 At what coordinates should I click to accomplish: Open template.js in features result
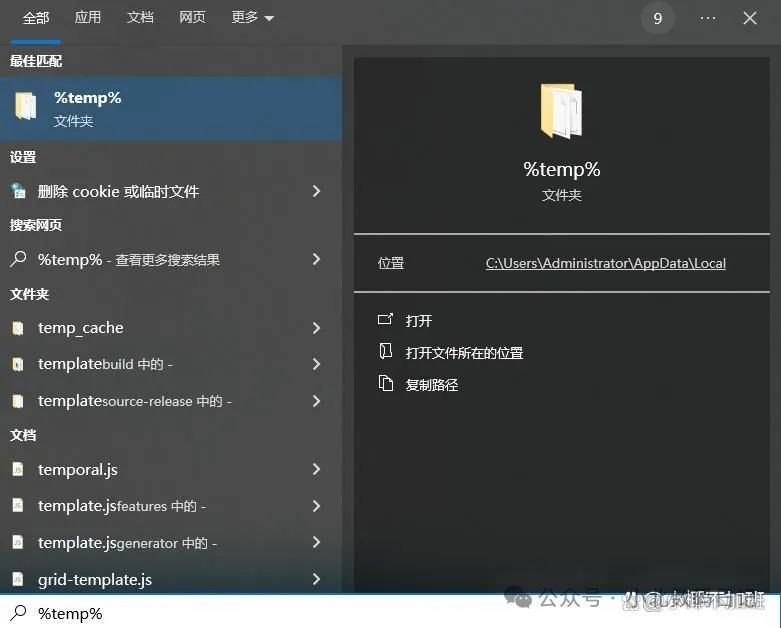coord(171,506)
